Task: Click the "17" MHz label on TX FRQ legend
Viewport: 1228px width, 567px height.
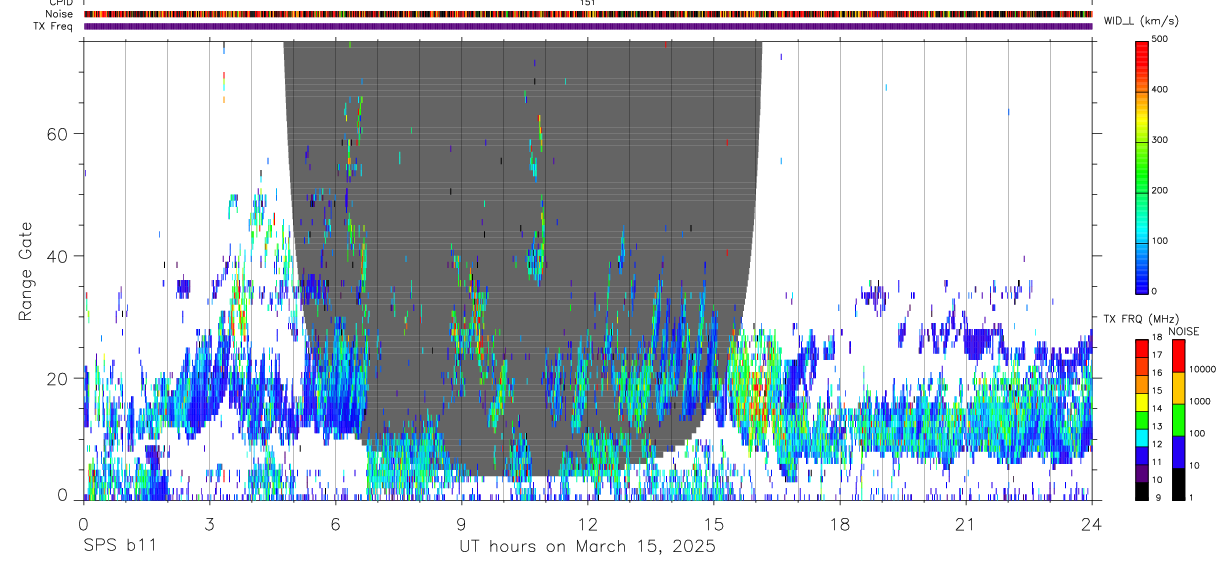Action: (1157, 355)
